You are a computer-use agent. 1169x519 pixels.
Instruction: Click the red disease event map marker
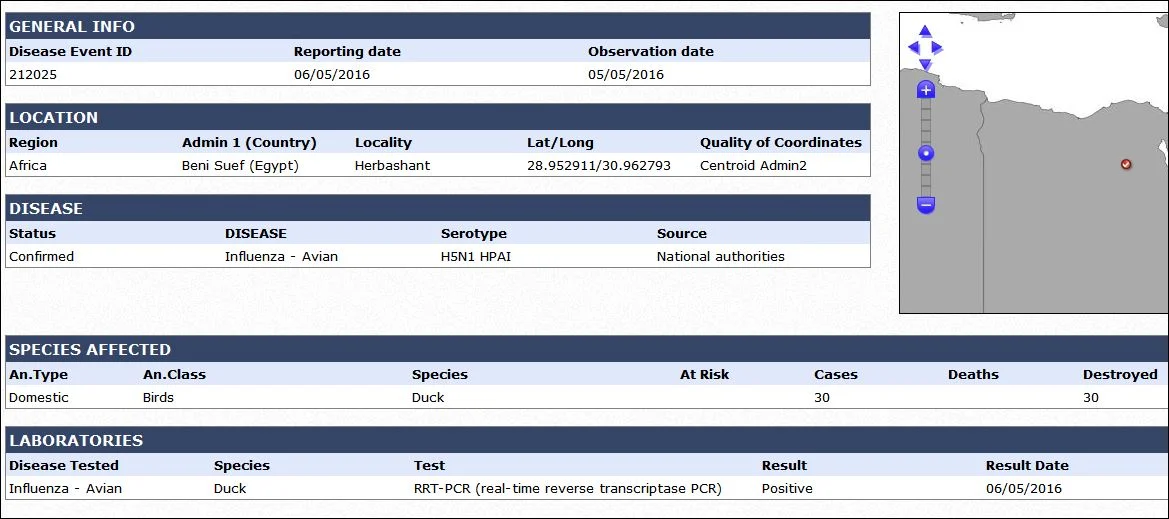pyautogui.click(x=1126, y=164)
